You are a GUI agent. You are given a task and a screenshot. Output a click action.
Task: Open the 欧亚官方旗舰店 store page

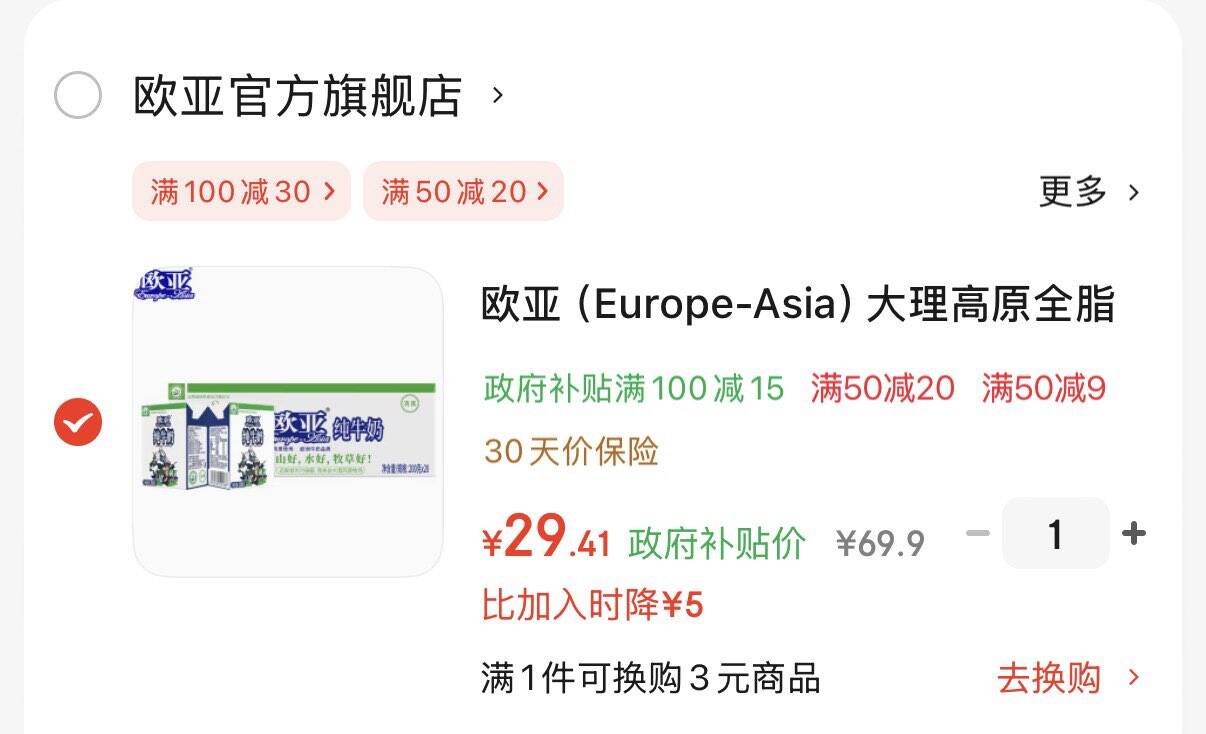pos(297,96)
